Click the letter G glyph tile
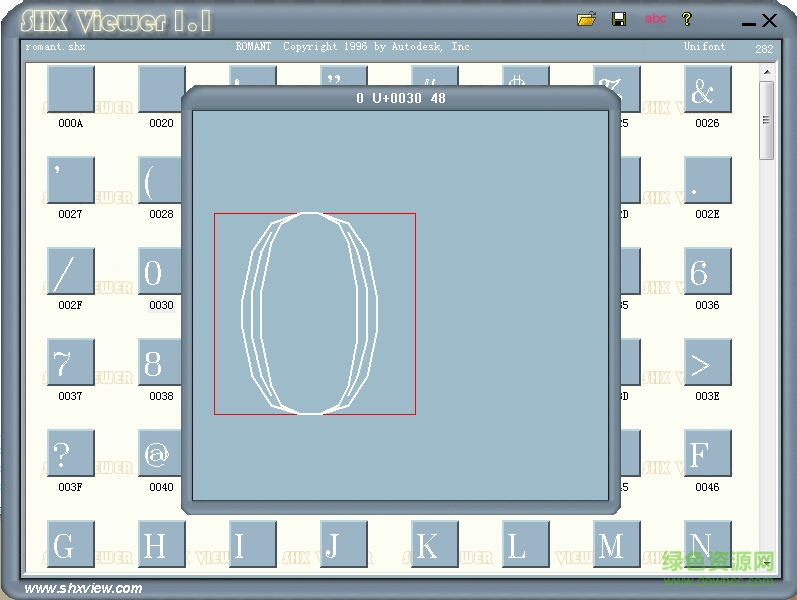This screenshot has height=600, width=797. pyautogui.click(x=70, y=545)
